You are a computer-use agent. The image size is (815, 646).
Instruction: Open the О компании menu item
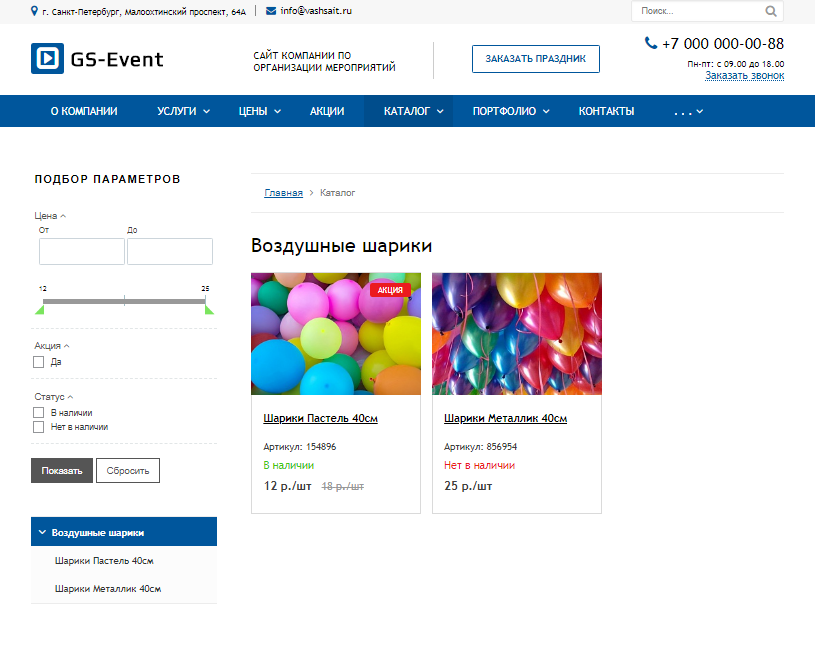pos(84,112)
